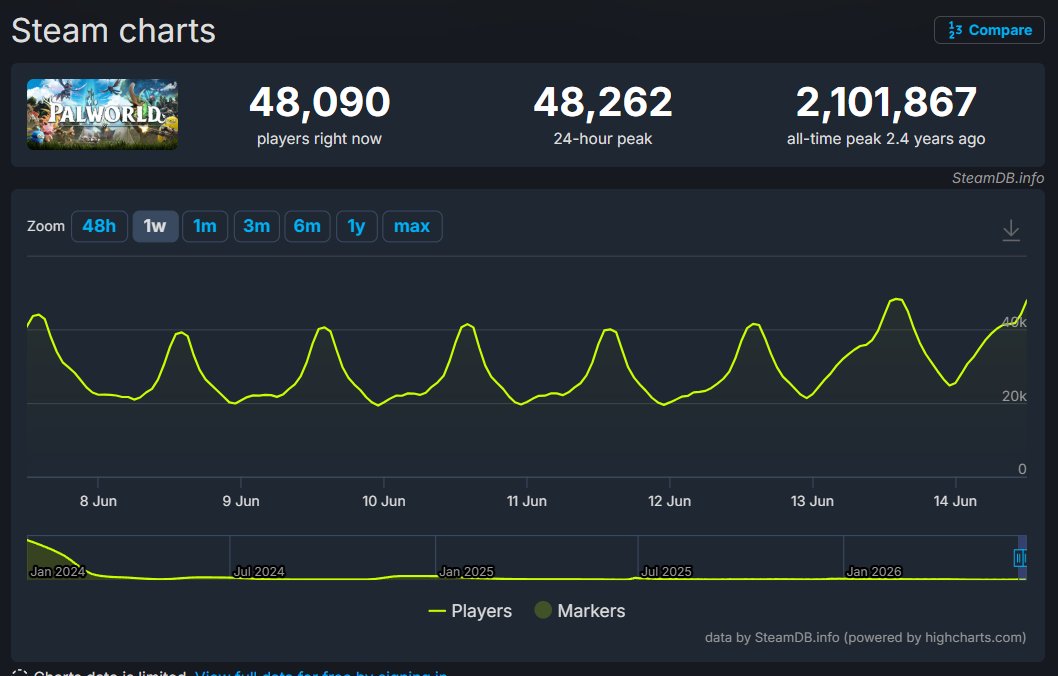Zoom chart to 1y

(356, 226)
